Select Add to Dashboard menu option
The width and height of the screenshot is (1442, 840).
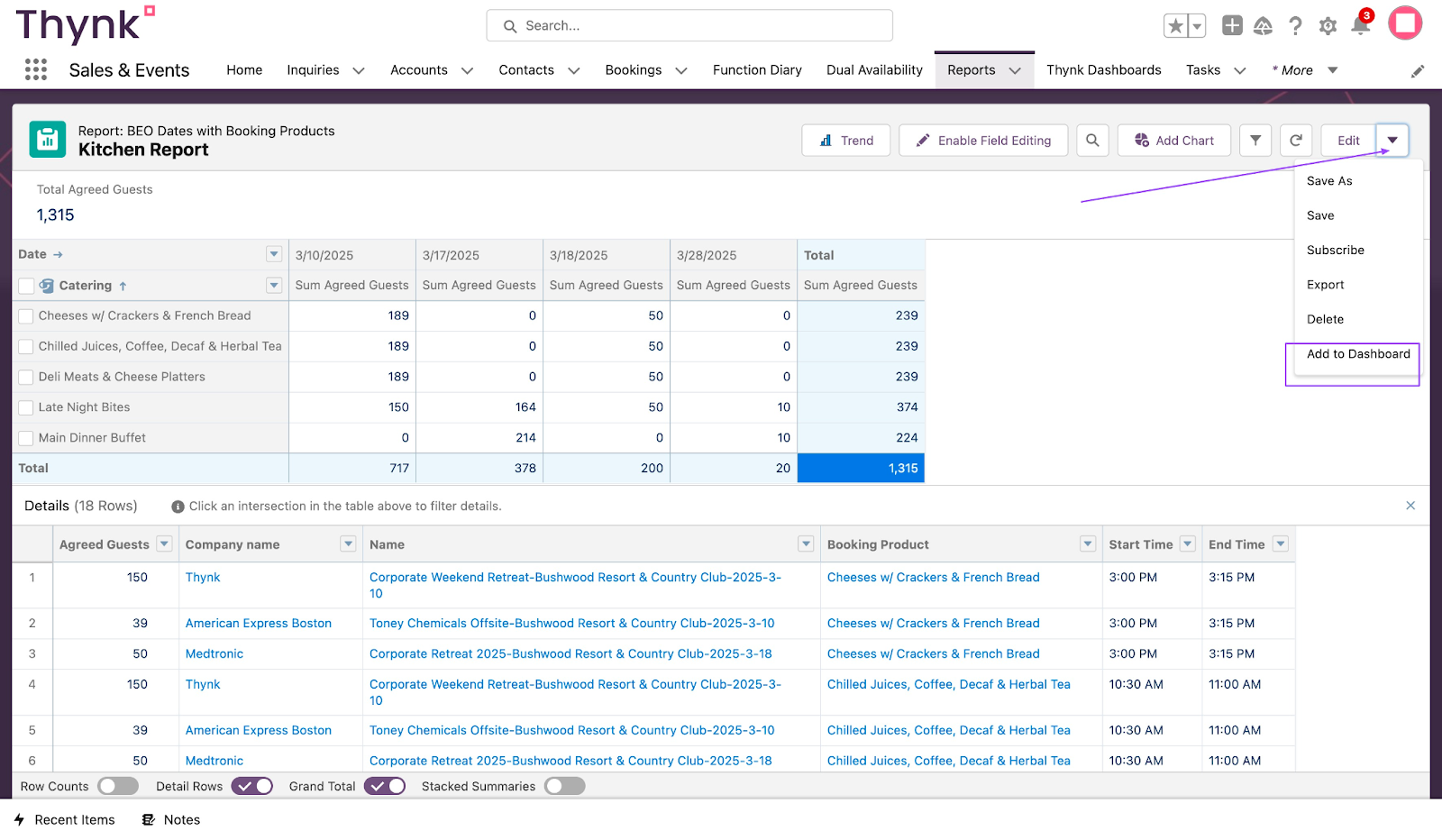click(1358, 354)
